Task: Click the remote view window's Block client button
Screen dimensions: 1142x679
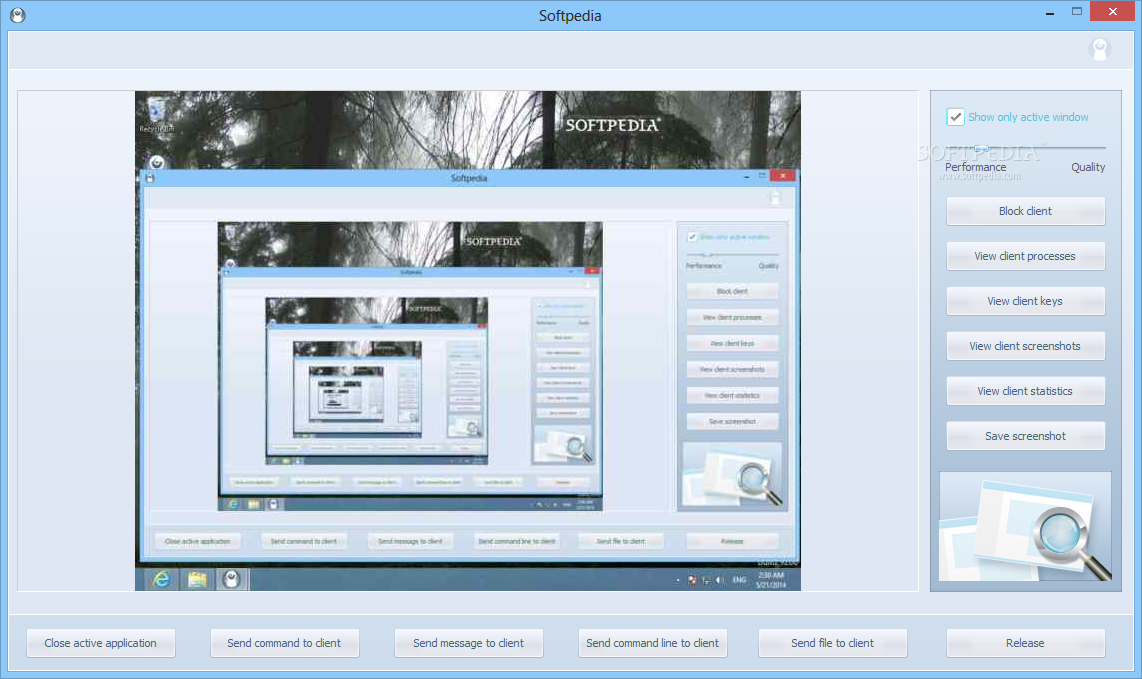Action: [732, 291]
